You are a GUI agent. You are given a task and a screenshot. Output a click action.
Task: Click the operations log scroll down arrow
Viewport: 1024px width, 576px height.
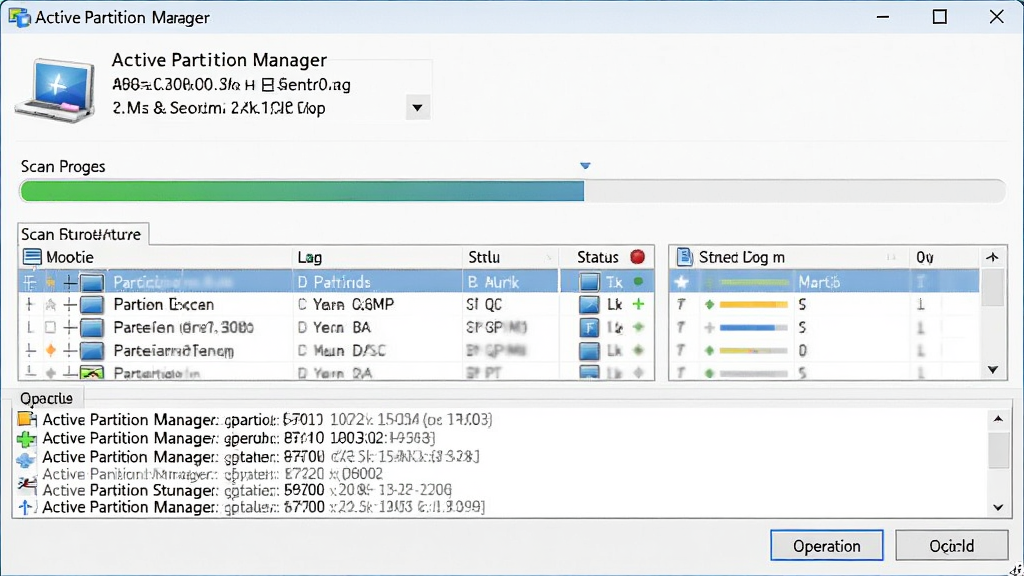[998, 507]
